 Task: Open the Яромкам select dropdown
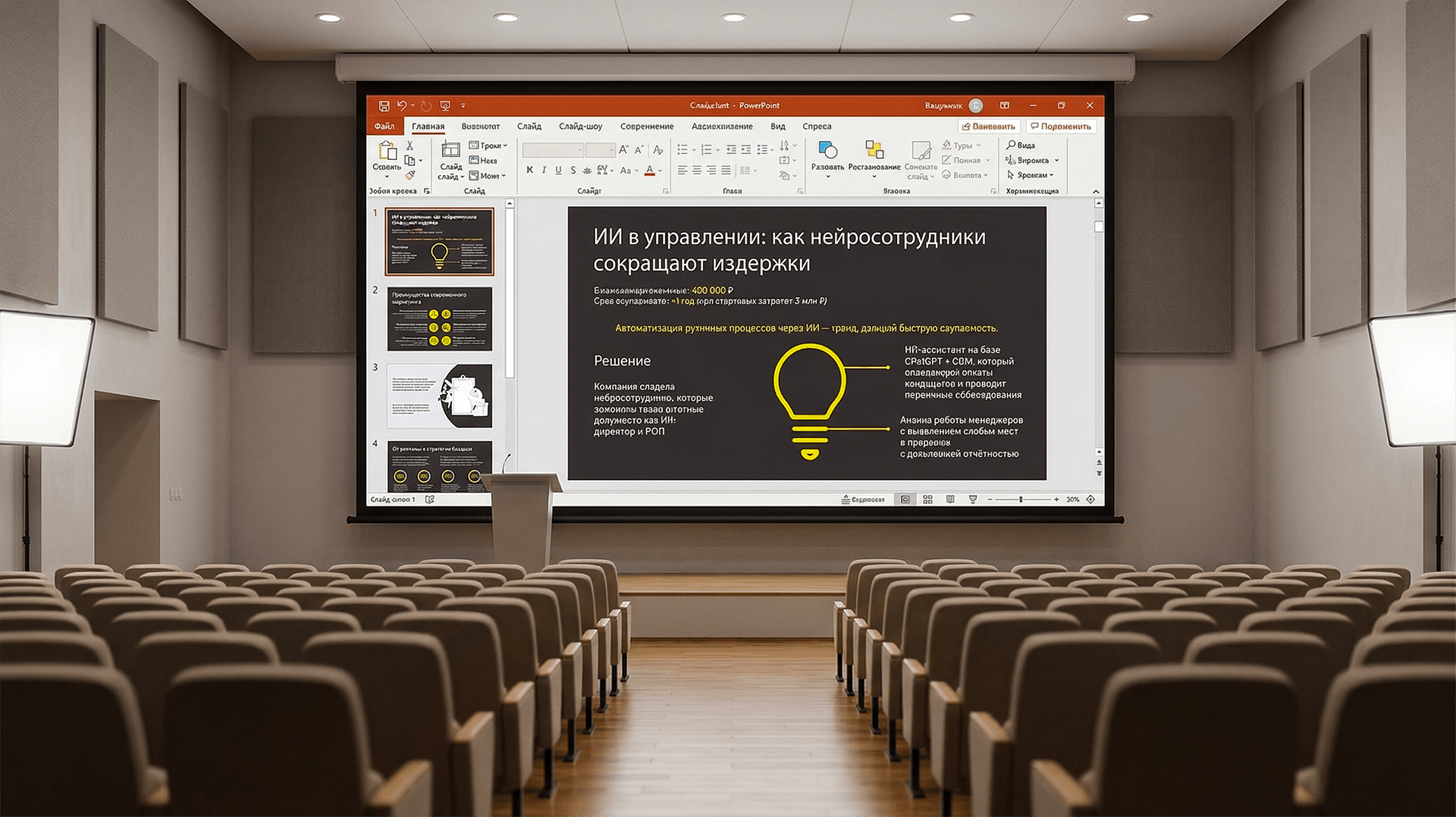coord(1030,175)
